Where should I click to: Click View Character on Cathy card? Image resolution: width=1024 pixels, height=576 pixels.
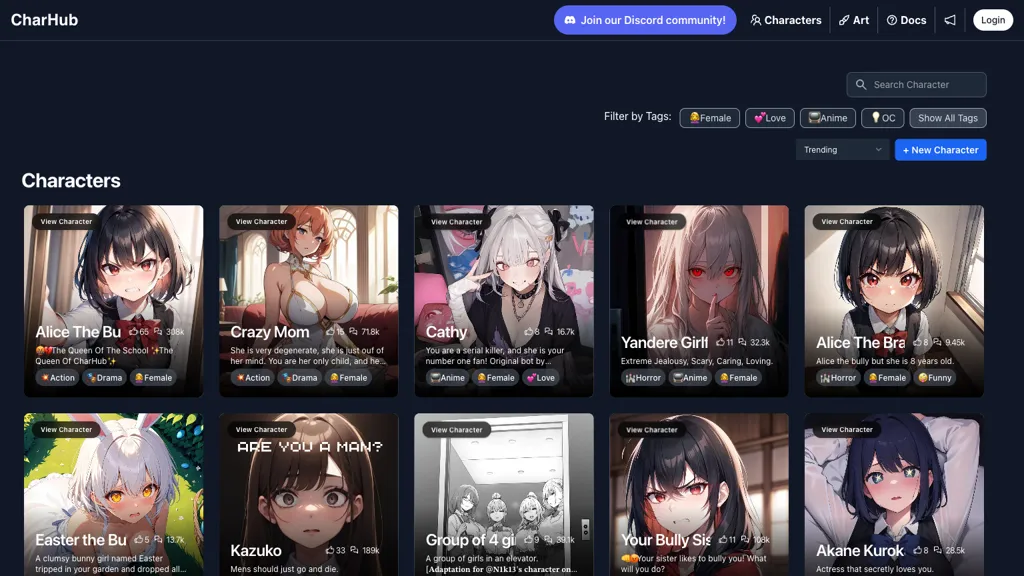(x=456, y=221)
